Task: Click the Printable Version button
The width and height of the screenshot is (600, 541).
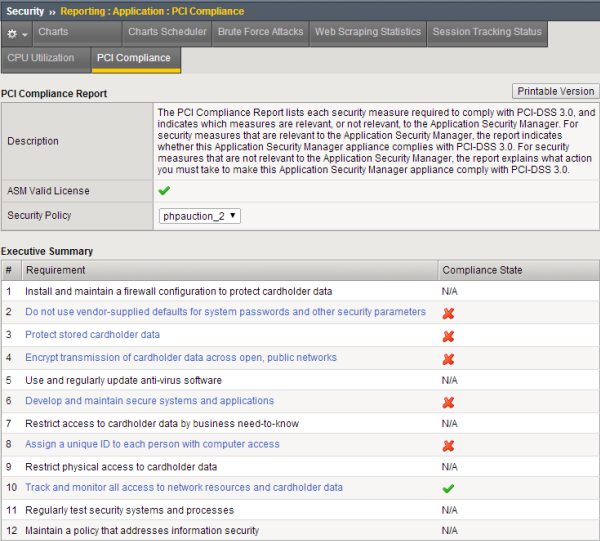Action: pos(555,91)
